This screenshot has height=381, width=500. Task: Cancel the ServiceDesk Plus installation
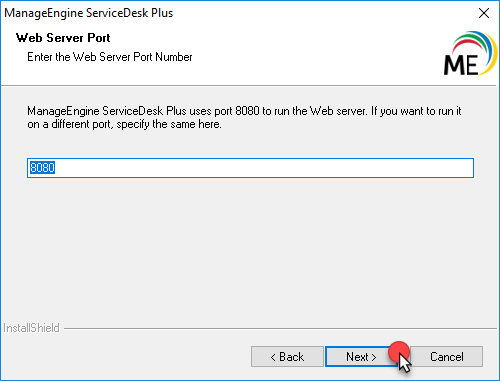point(447,357)
